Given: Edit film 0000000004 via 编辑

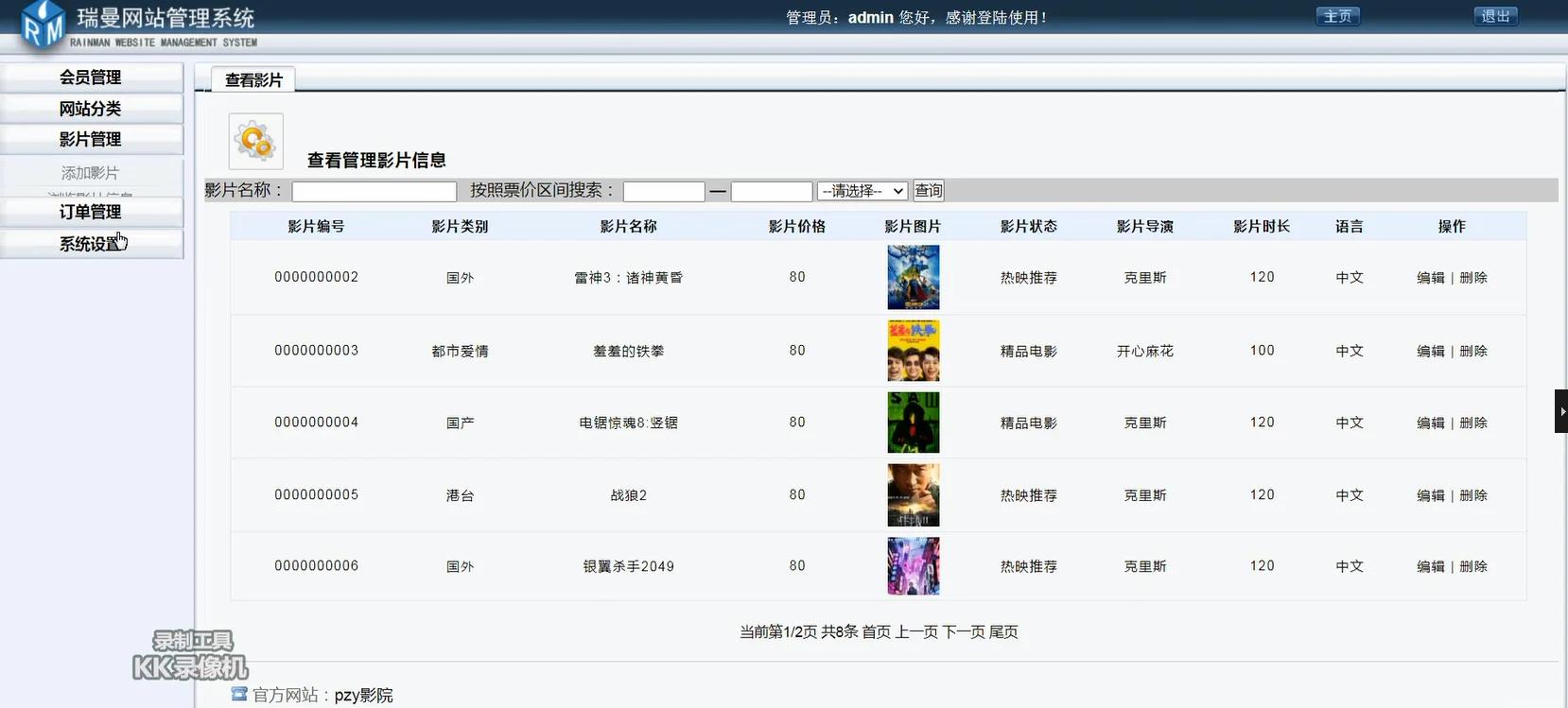Looking at the screenshot, I should [1431, 423].
